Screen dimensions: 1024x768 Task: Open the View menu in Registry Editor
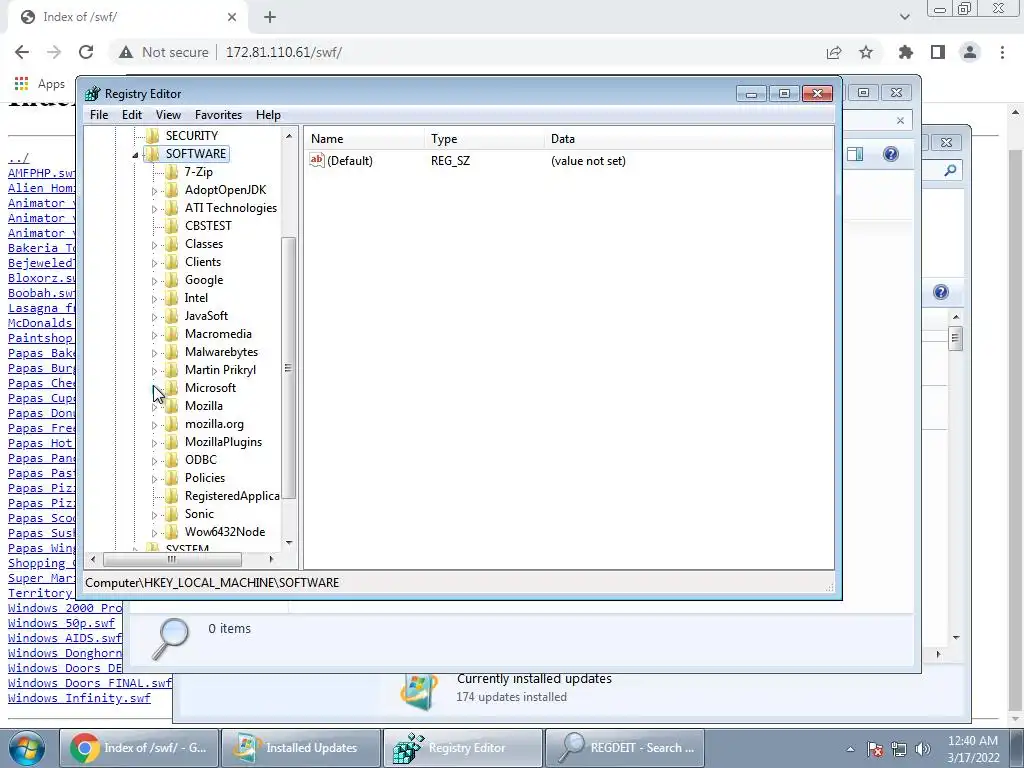pyautogui.click(x=168, y=115)
